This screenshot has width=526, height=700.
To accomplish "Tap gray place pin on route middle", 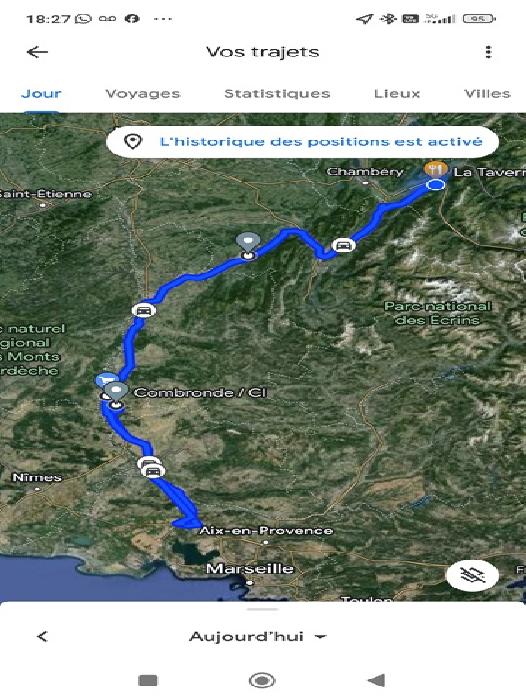I will [x=248, y=246].
